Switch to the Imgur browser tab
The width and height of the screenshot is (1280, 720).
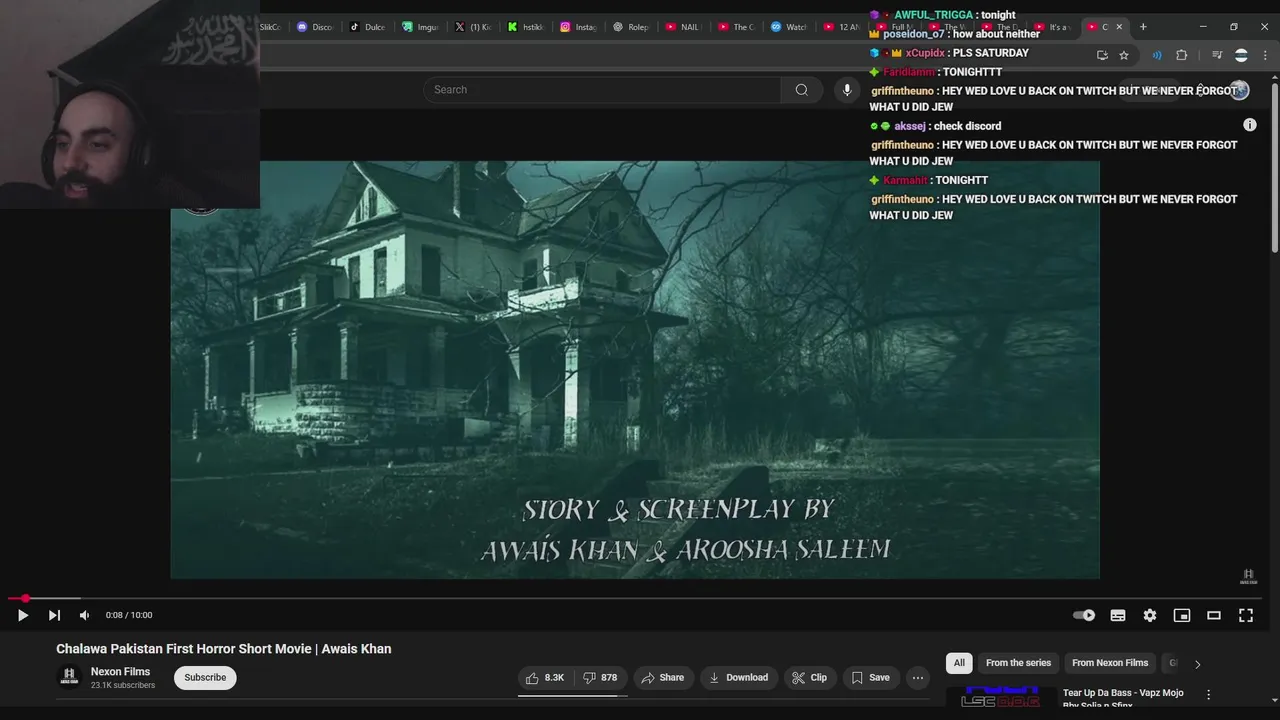tap(421, 27)
